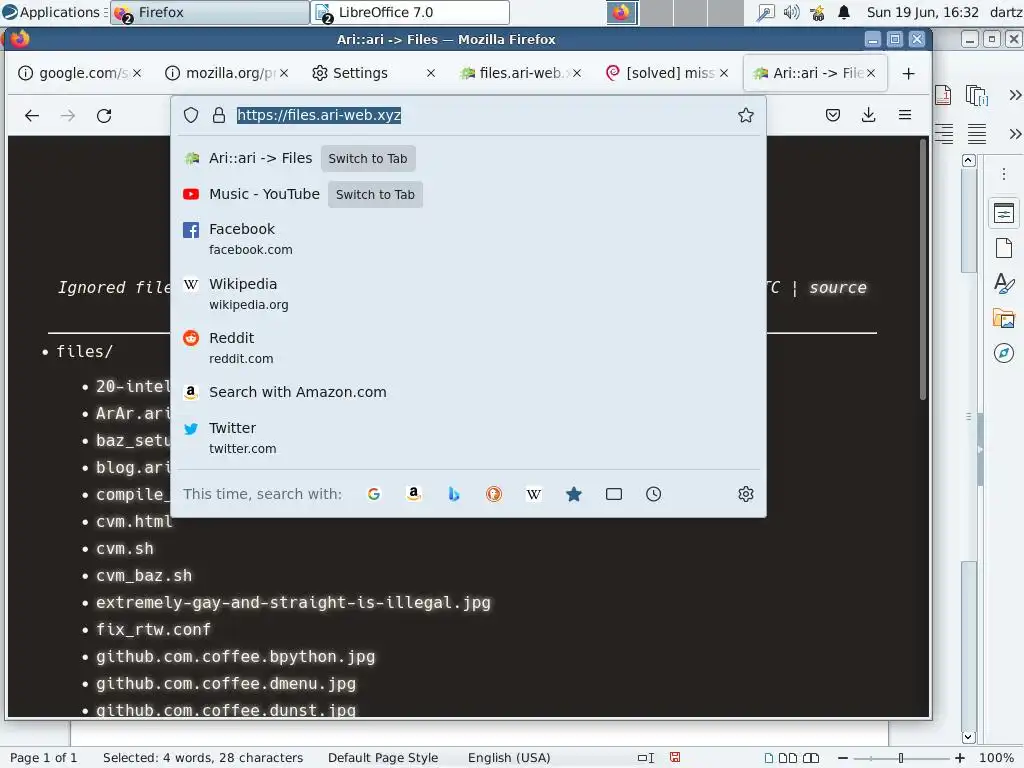
Task: Toggle LibreOffice selection mode in status bar
Action: point(646,758)
